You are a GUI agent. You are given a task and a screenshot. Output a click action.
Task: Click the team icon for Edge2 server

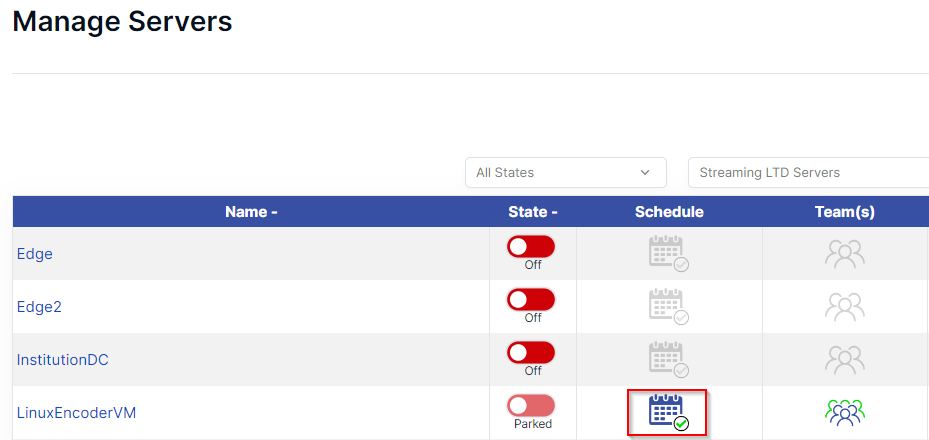click(x=845, y=307)
